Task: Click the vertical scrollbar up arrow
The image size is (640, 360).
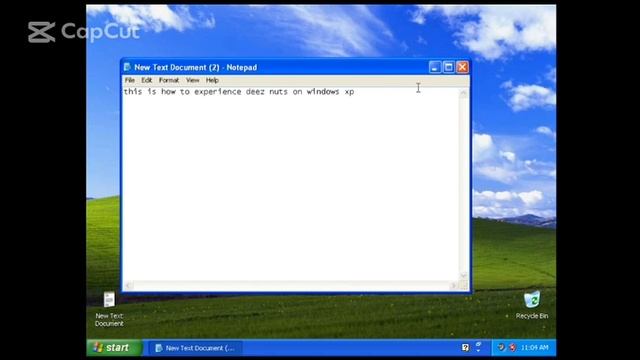Action: pos(463,93)
